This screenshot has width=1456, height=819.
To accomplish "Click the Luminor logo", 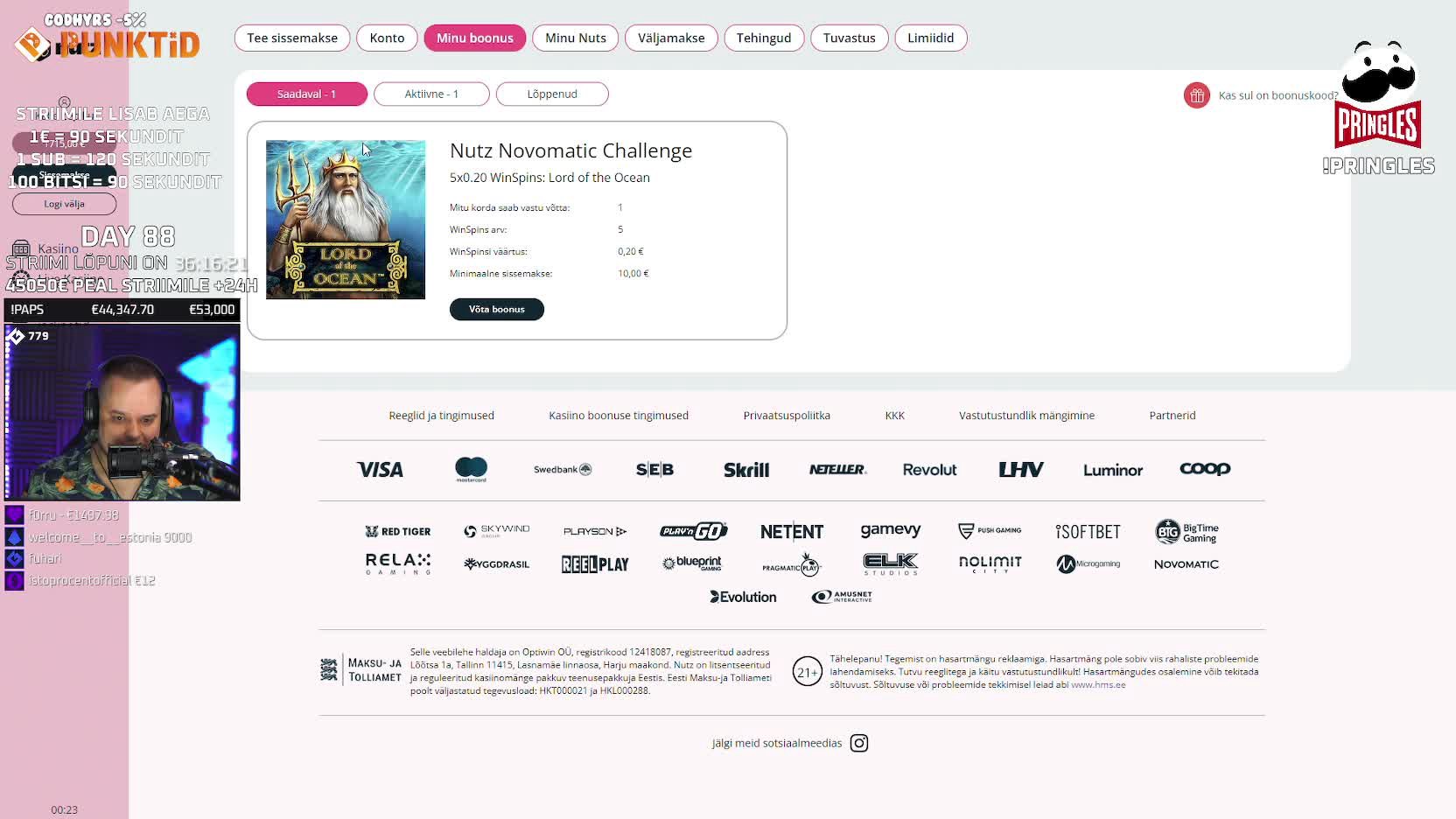I will tap(1113, 470).
